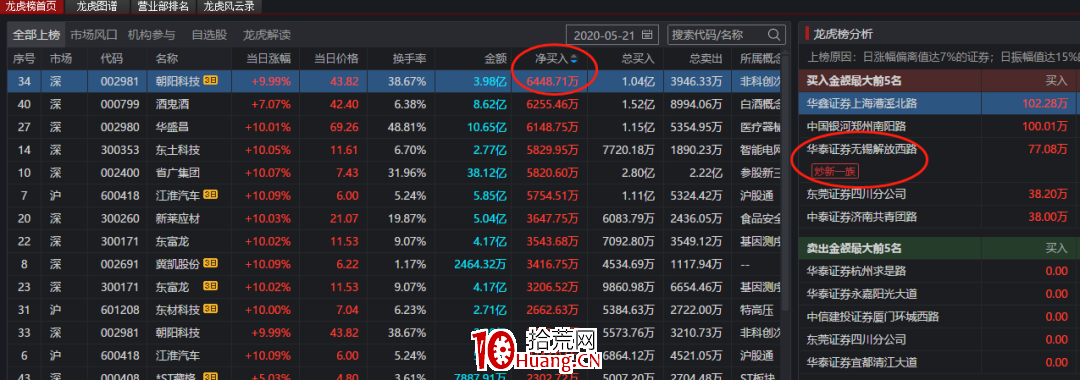Open 营业部排名 tab
1080x380 pixels.
[x=163, y=7]
